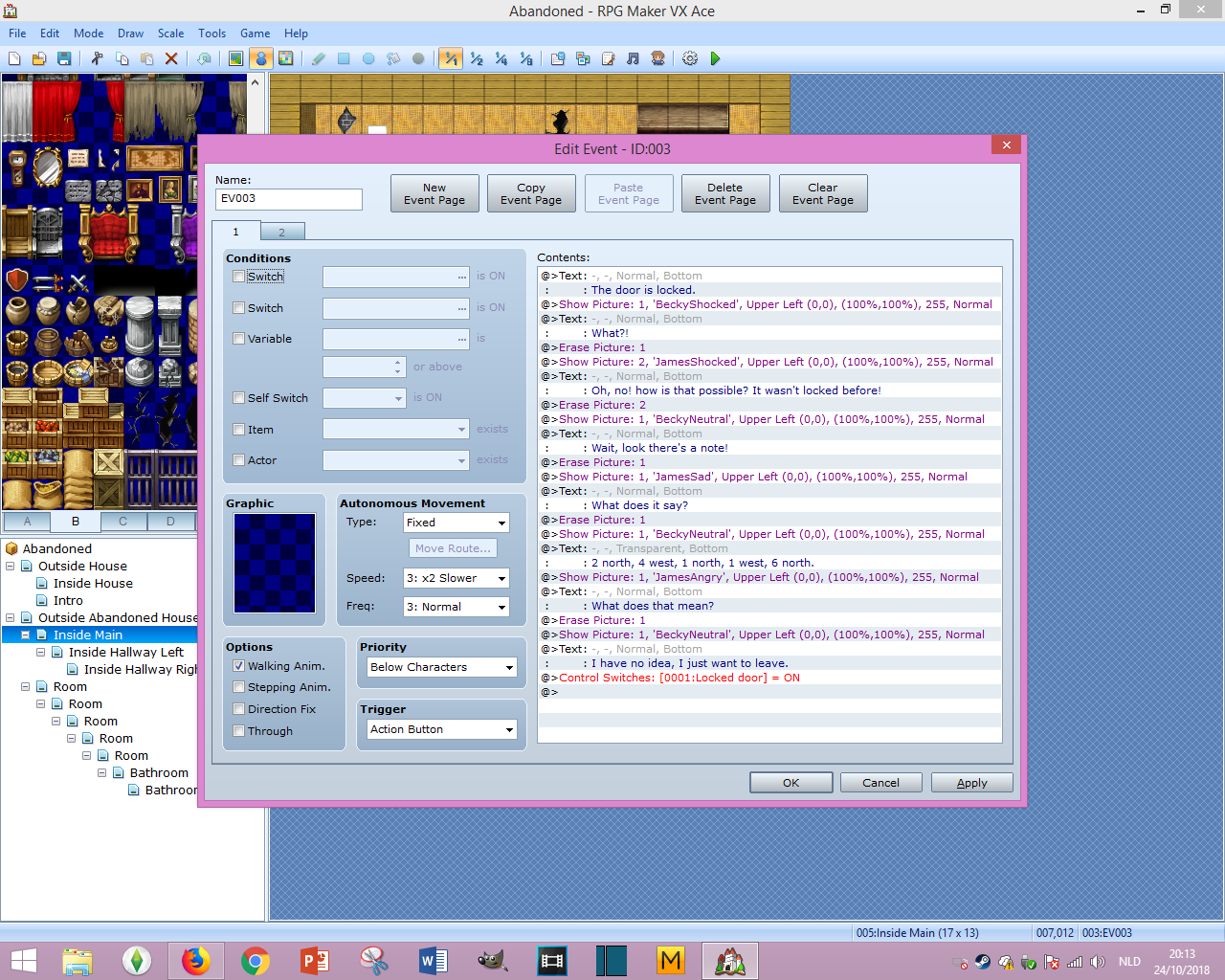Set map scale to 1/4
This screenshot has height=980, width=1225.
tap(501, 59)
